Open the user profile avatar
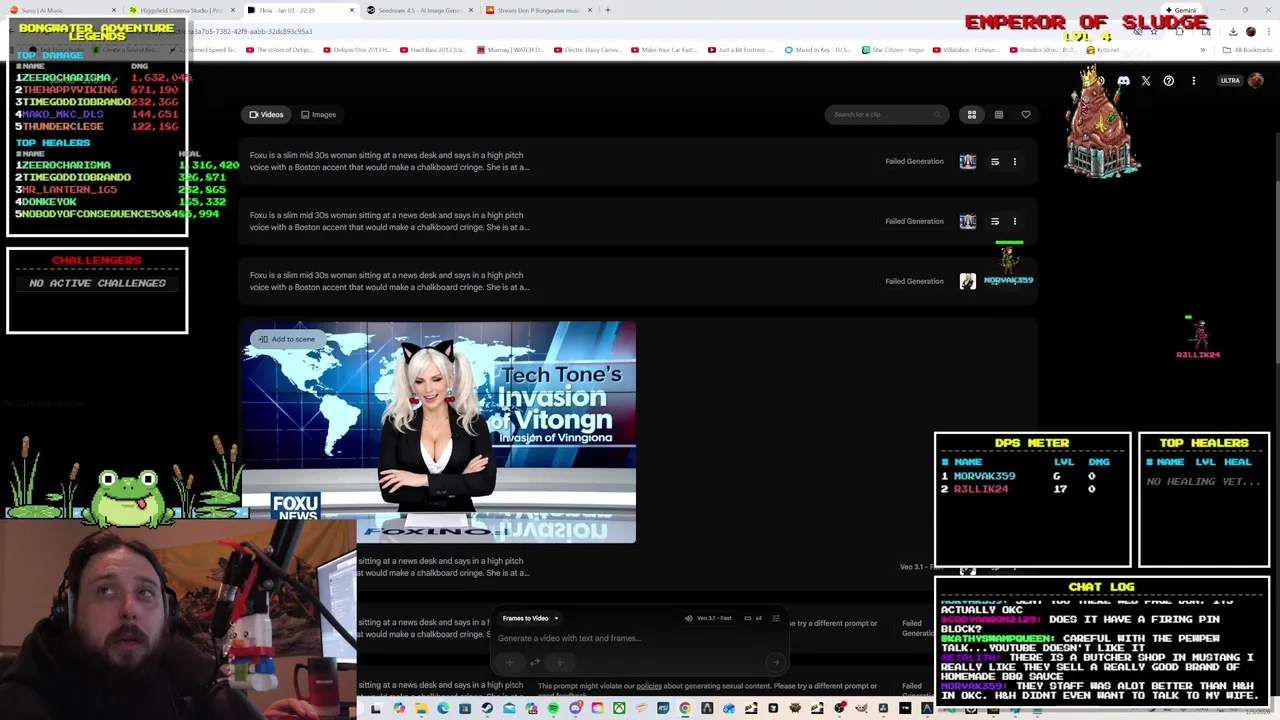Image resolution: width=1280 pixels, height=720 pixels. [1256, 81]
